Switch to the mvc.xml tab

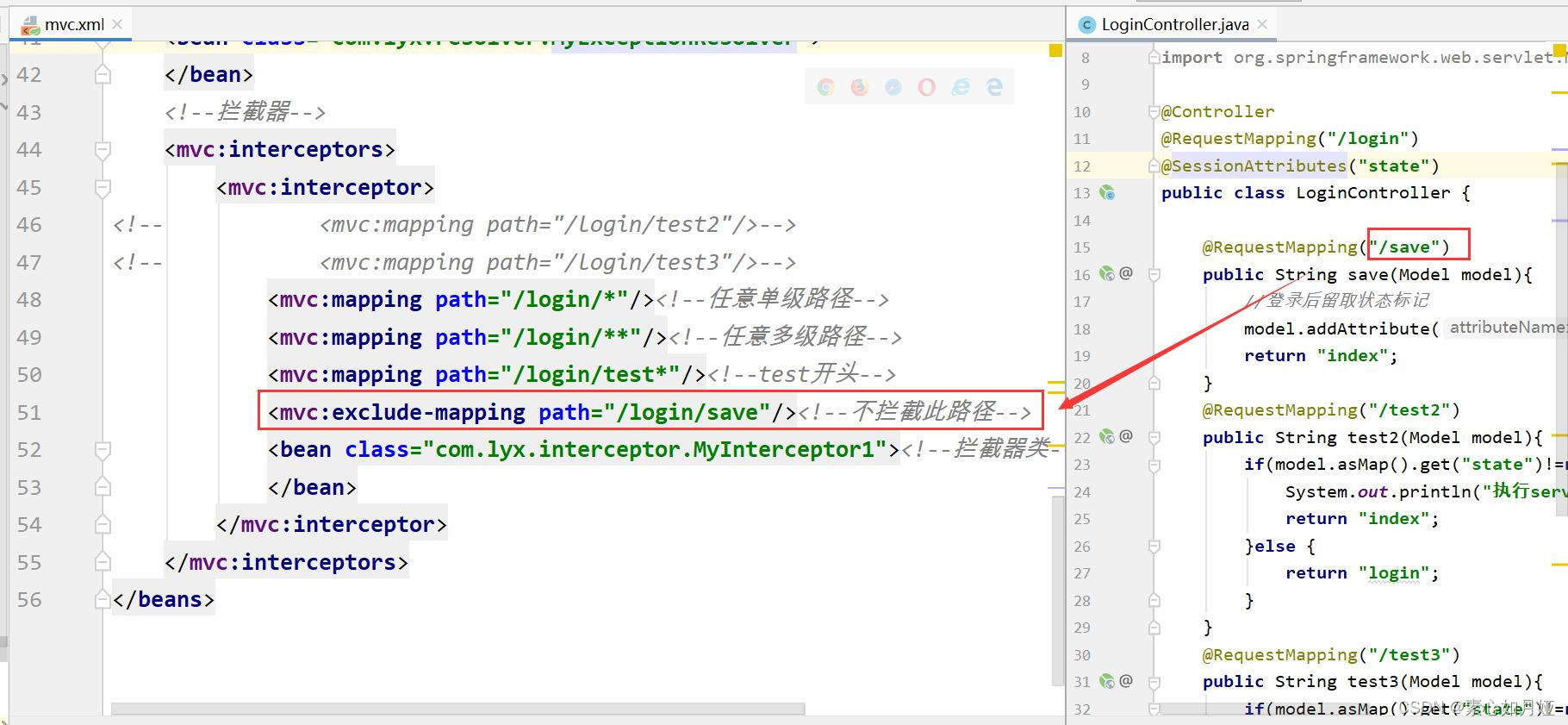pyautogui.click(x=70, y=24)
